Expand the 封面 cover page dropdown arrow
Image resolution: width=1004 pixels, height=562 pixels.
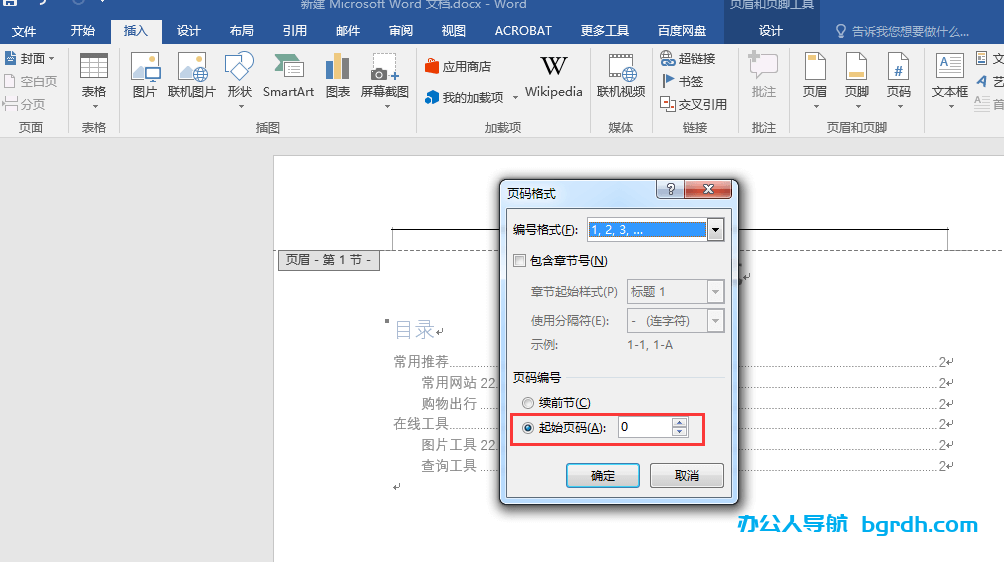pos(52,58)
